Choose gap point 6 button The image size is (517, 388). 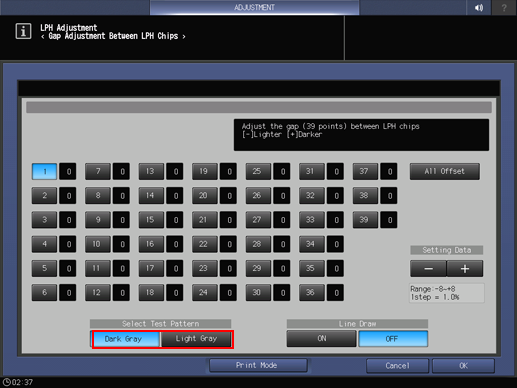44,293
